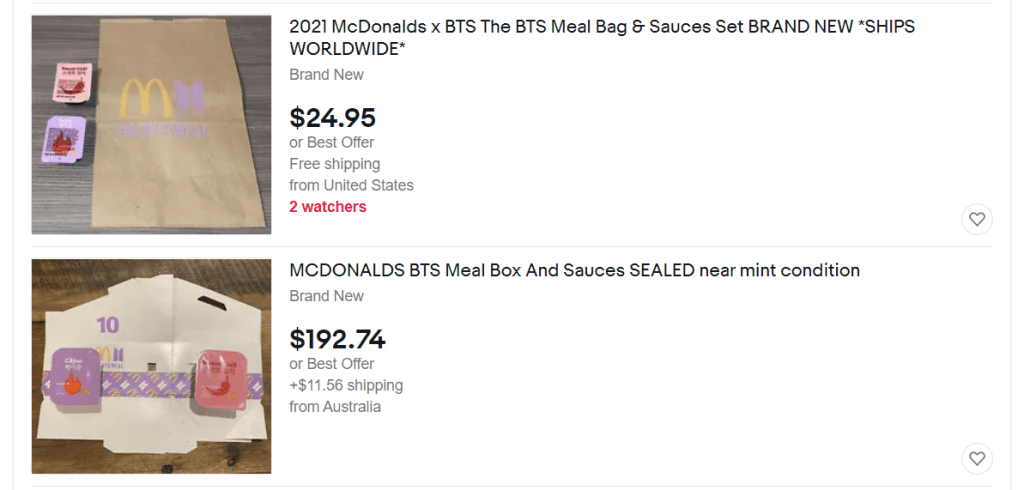Click "from United States" location text
Screen dimensions: 1024x490
[x=351, y=185]
